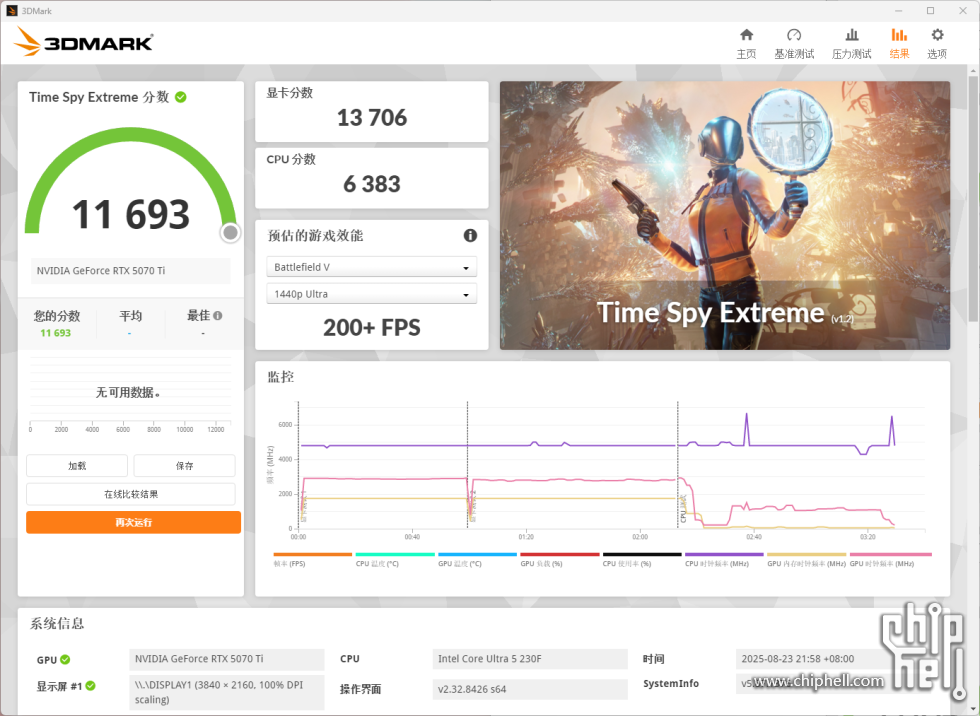Click the 监控 section heading
This screenshot has height=716, width=980.
click(281, 377)
